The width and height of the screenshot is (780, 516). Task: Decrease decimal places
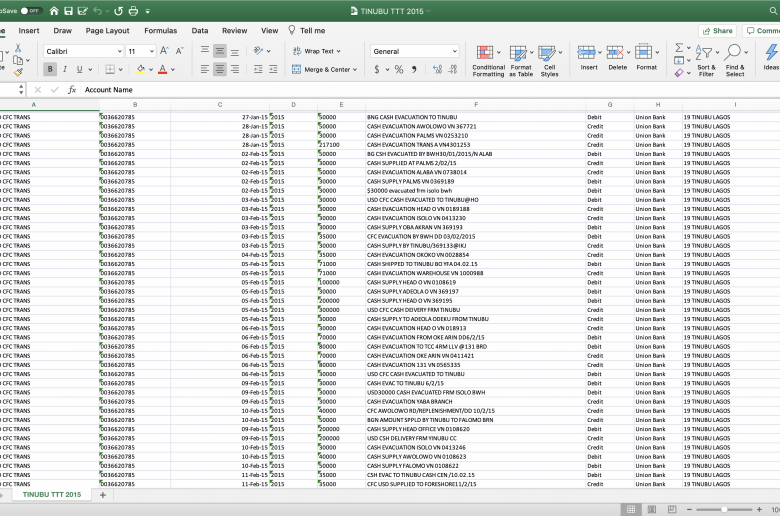pyautogui.click(x=453, y=70)
